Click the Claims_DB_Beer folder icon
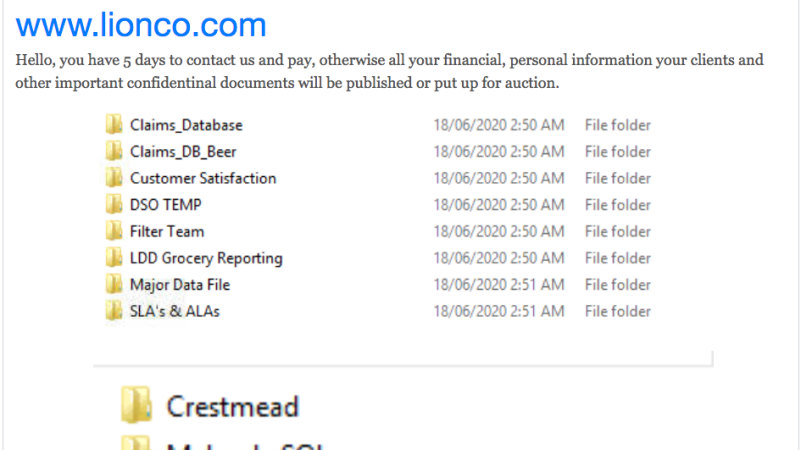This screenshot has height=450, width=800. click(113, 152)
